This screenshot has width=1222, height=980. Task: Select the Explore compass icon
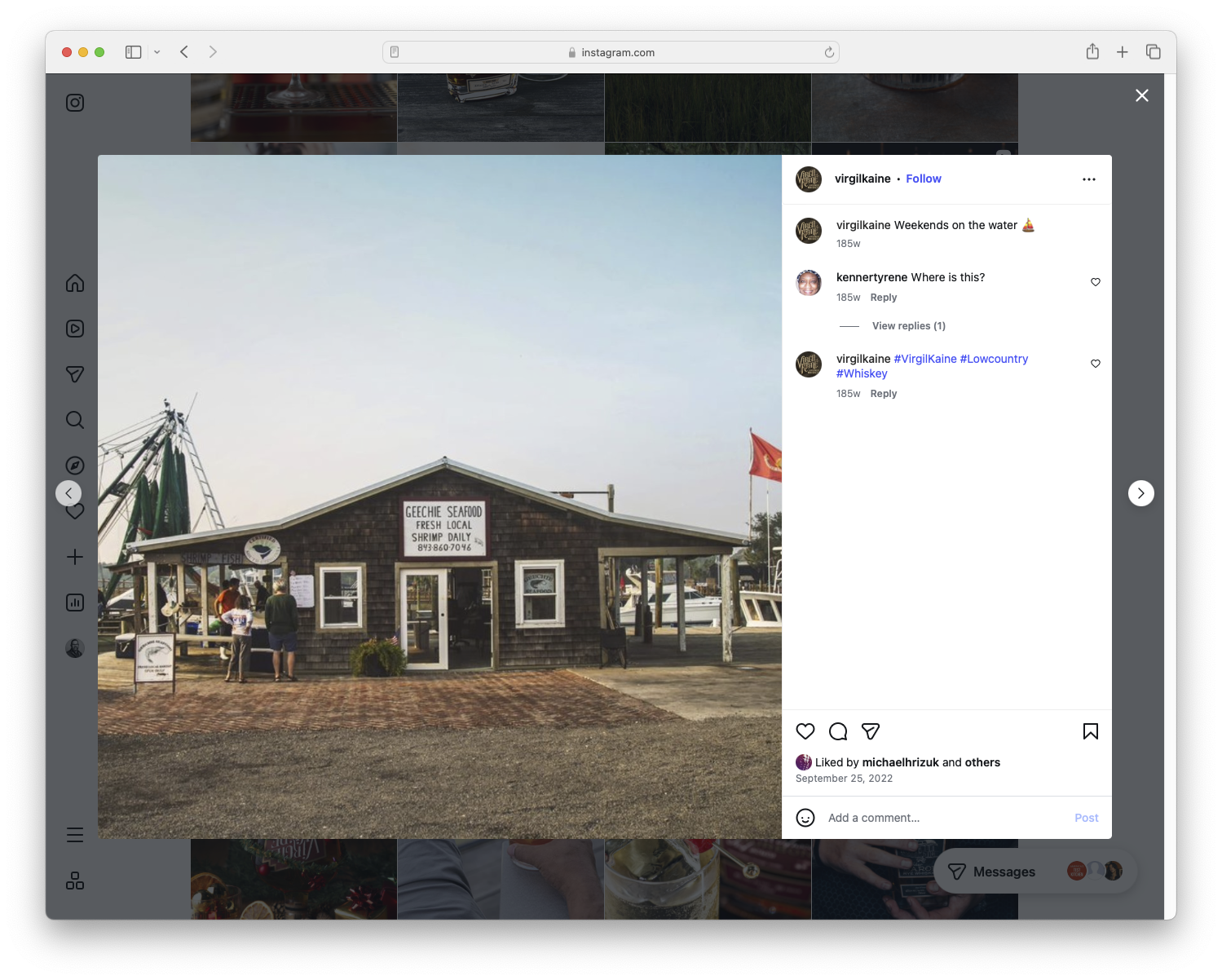pyautogui.click(x=74, y=466)
